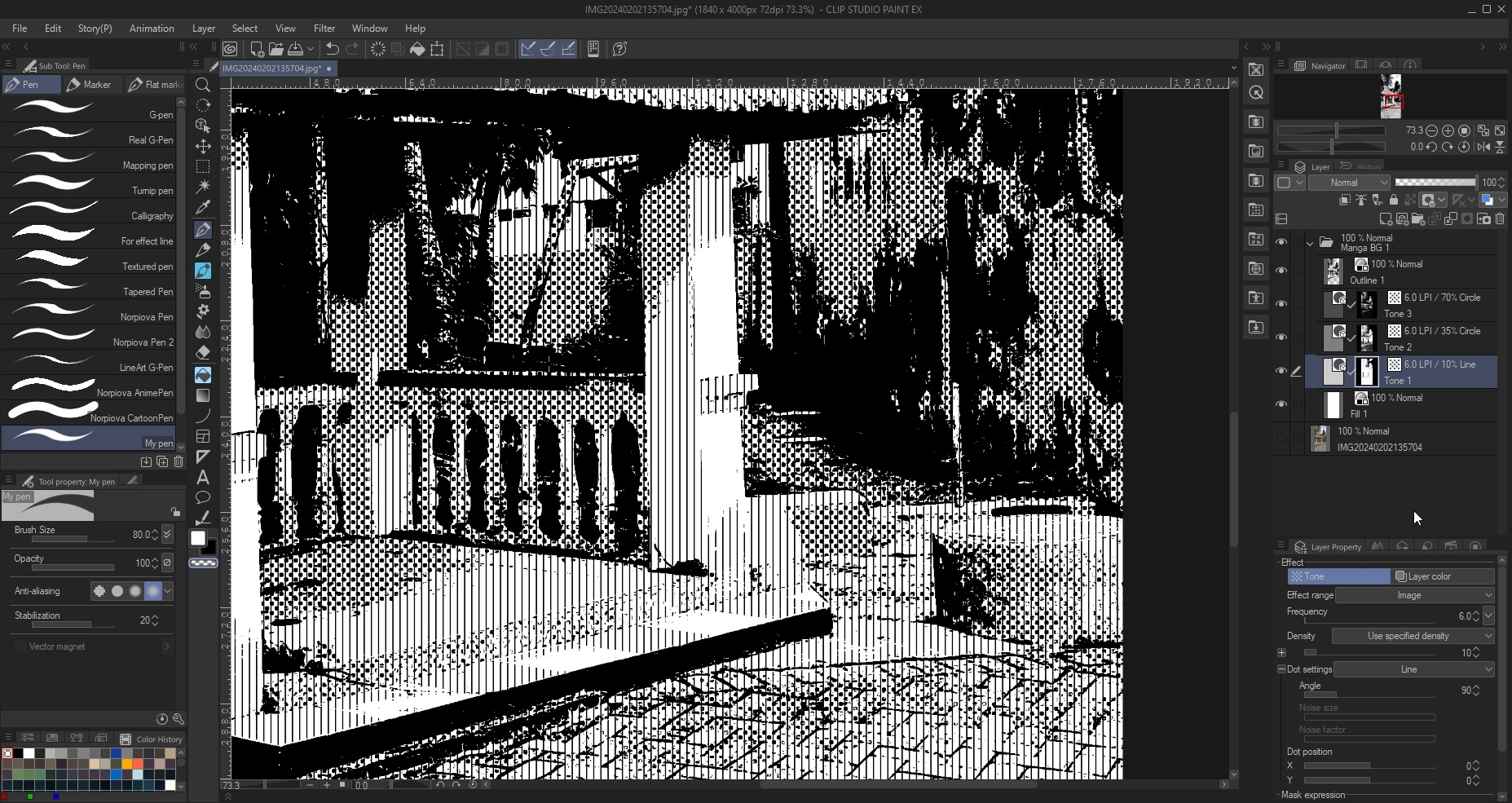Select the Eraser tool
This screenshot has width=1512, height=803.
(203, 353)
